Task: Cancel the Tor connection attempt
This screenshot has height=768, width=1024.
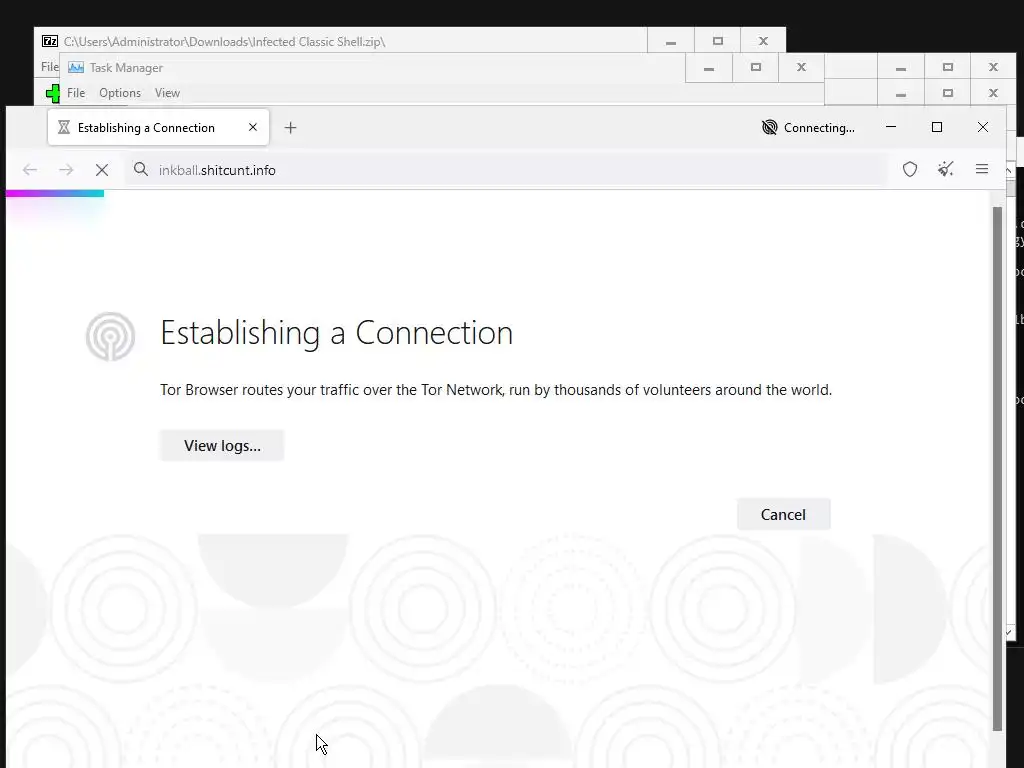Action: [x=783, y=515]
